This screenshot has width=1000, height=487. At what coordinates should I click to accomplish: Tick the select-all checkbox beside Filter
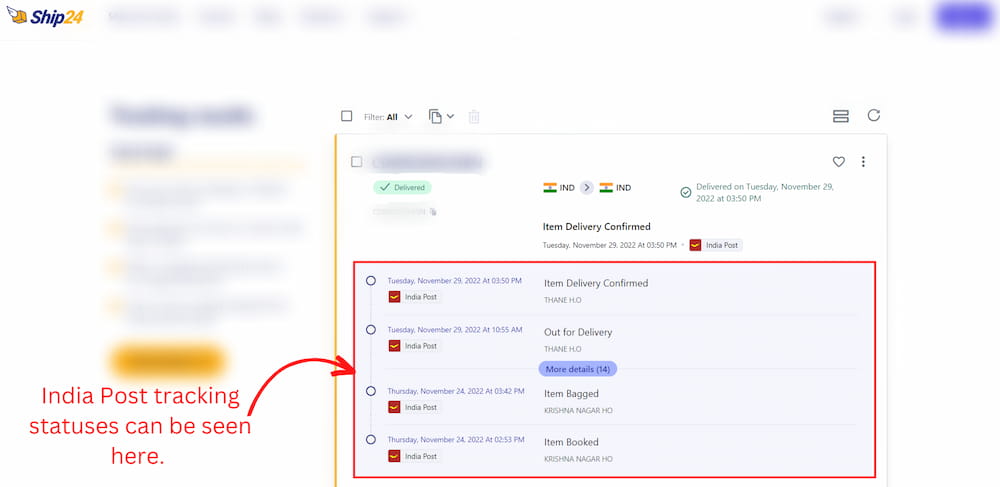click(x=346, y=116)
